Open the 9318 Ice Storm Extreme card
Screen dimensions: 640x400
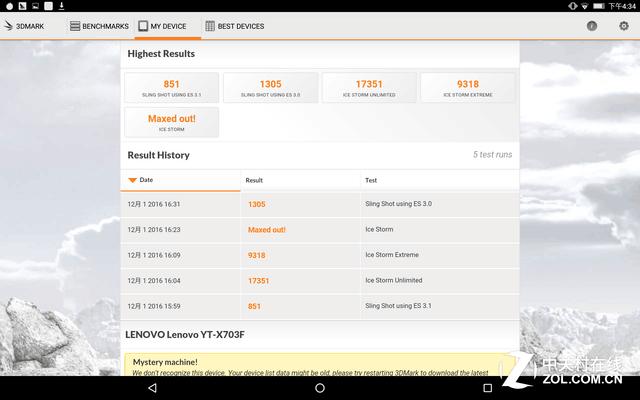coord(468,88)
